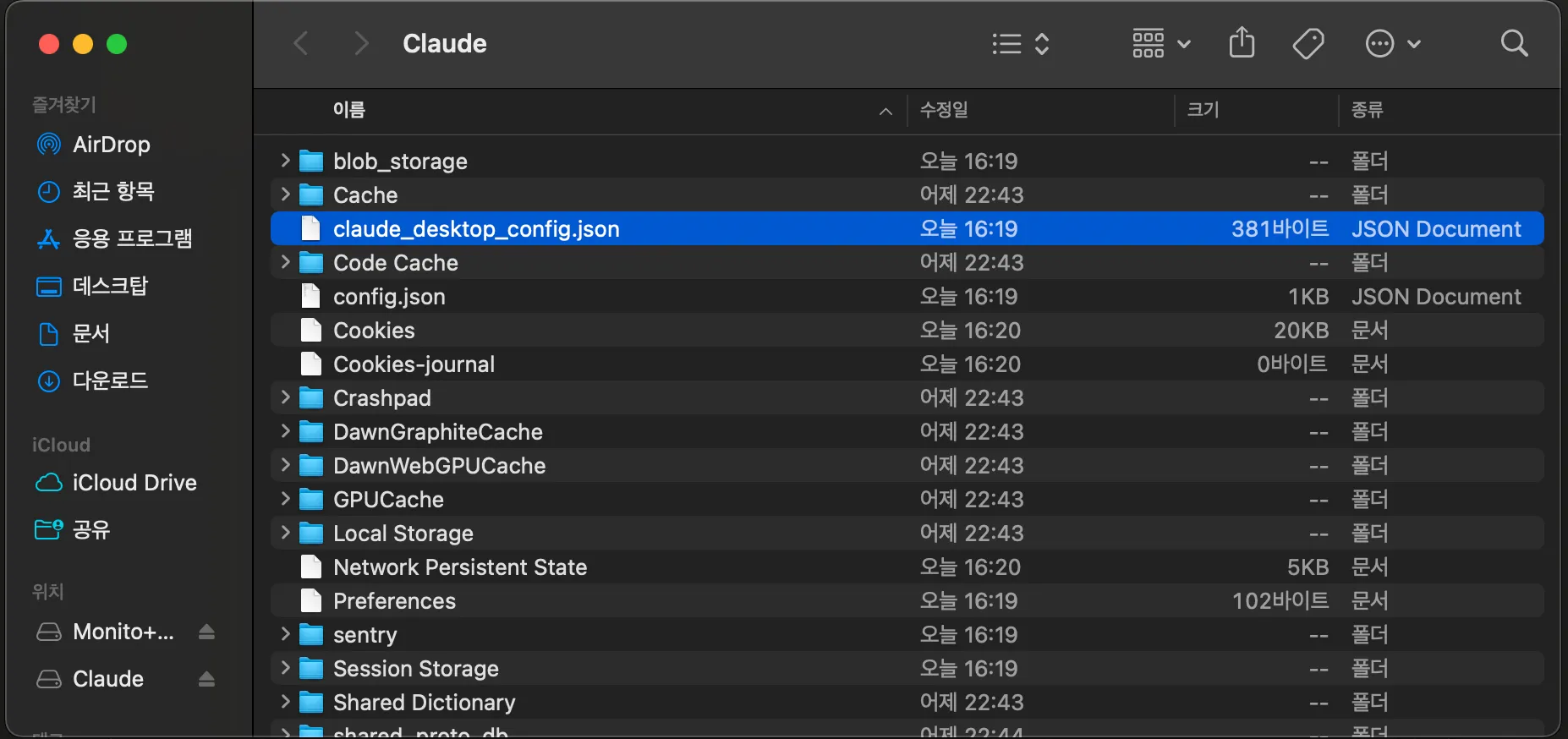
Task: Sort by the 종류 column header
Action: tap(1367, 110)
